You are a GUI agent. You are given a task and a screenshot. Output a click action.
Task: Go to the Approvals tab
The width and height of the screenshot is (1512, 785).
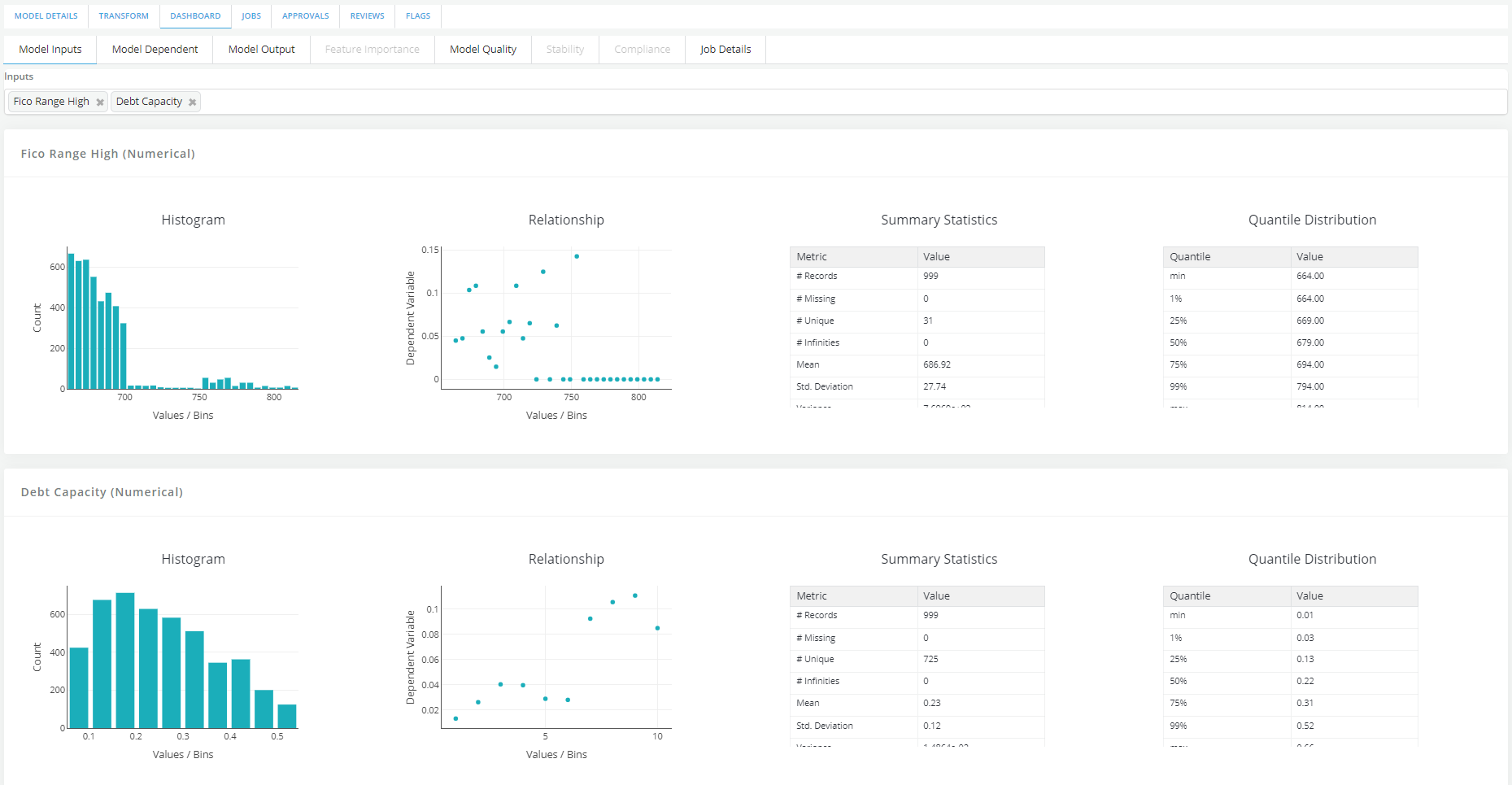(305, 16)
